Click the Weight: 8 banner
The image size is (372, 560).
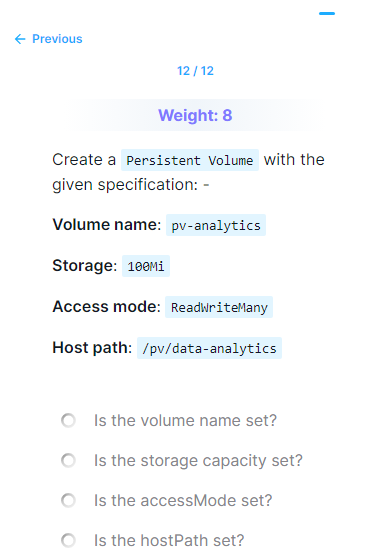(195, 115)
